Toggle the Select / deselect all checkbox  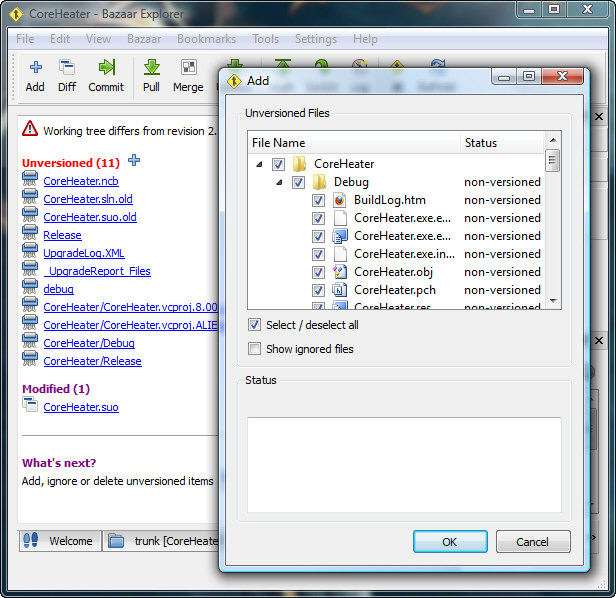[x=255, y=325]
